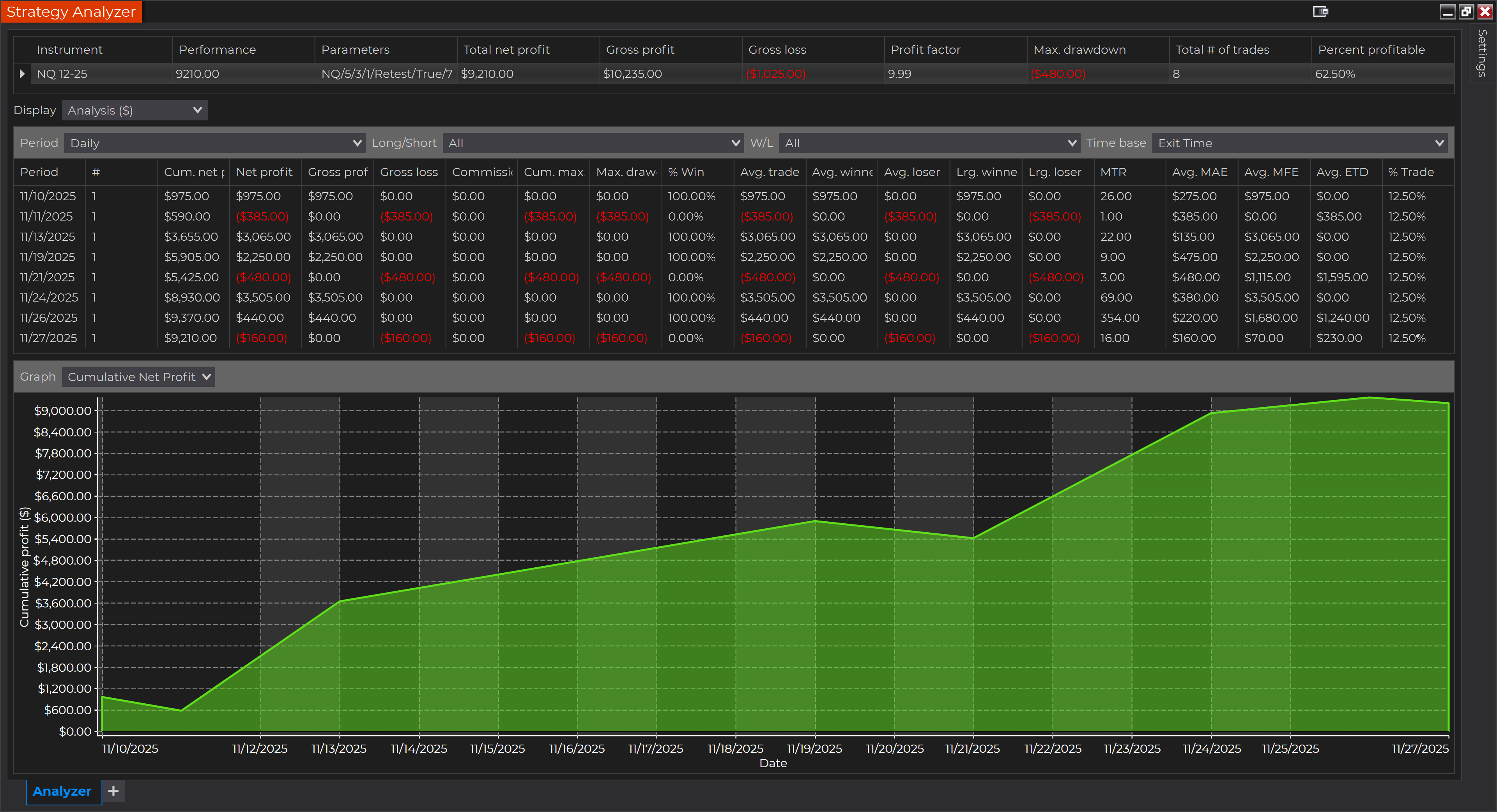The width and height of the screenshot is (1497, 812).
Task: Sort by the % Win column header
Action: click(x=686, y=172)
